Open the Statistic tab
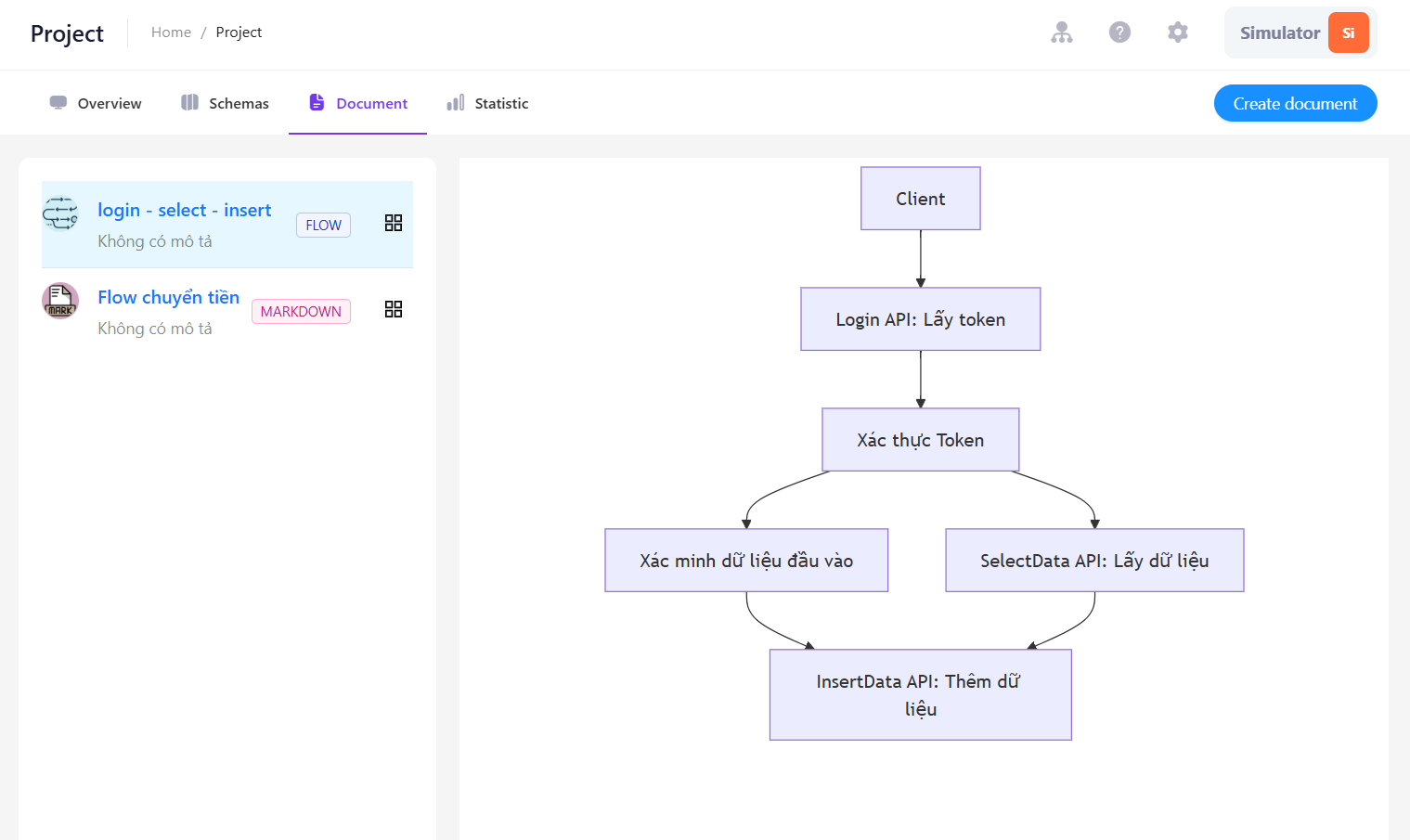Image resolution: width=1410 pixels, height=840 pixels. [488, 103]
